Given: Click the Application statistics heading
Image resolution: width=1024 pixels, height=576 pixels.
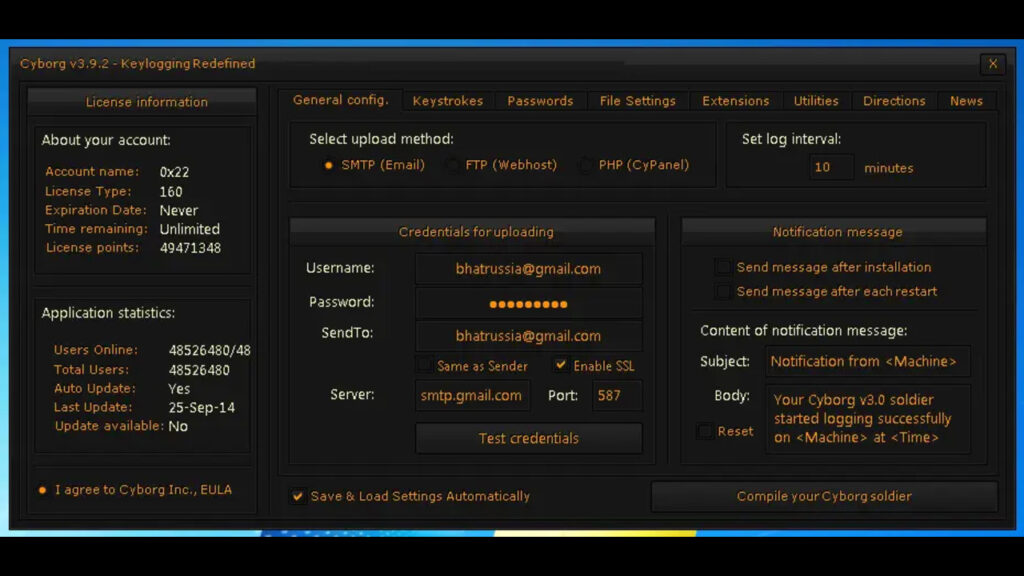Looking at the screenshot, I should 108,313.
